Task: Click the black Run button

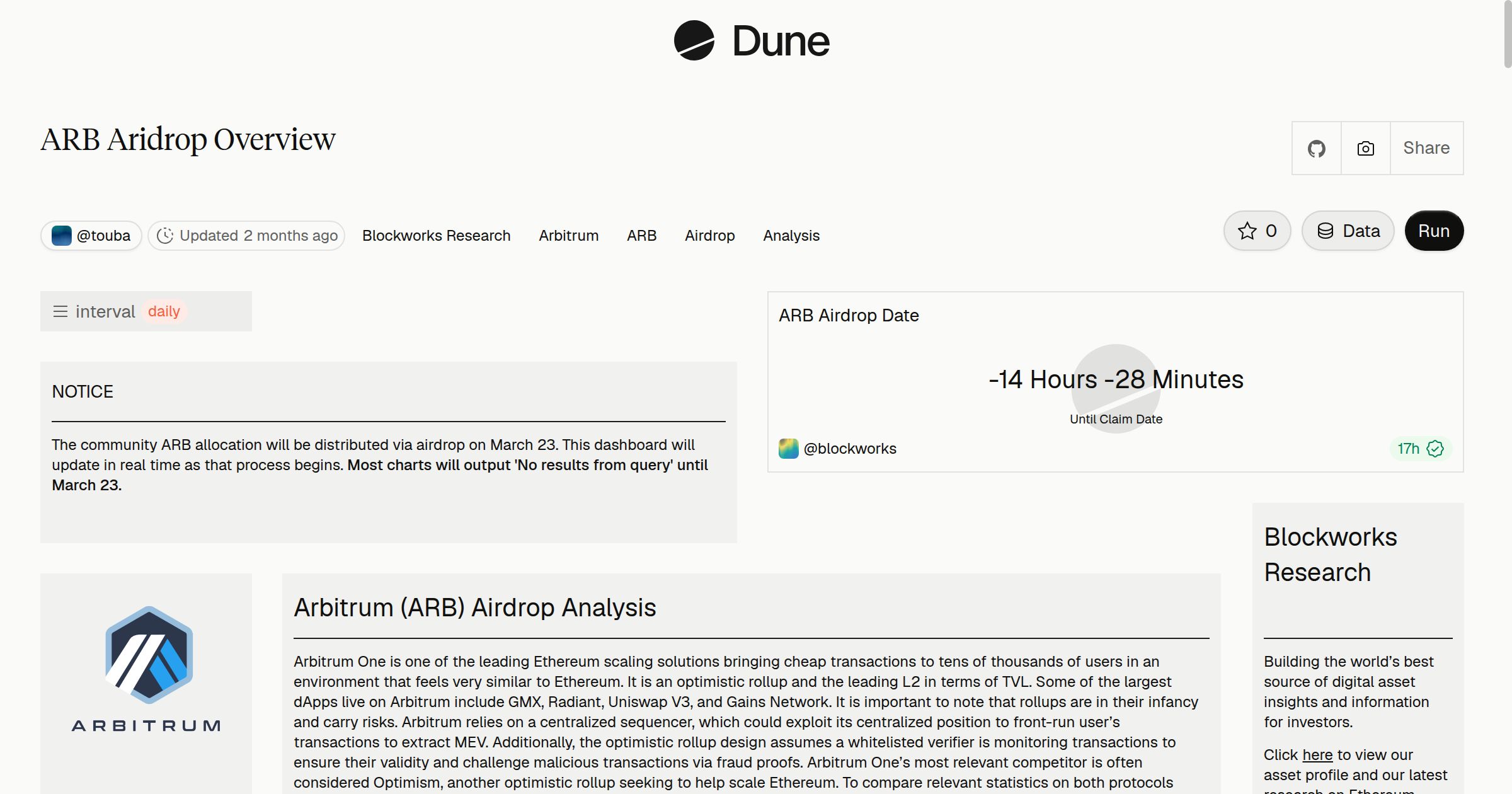Action: [1434, 231]
